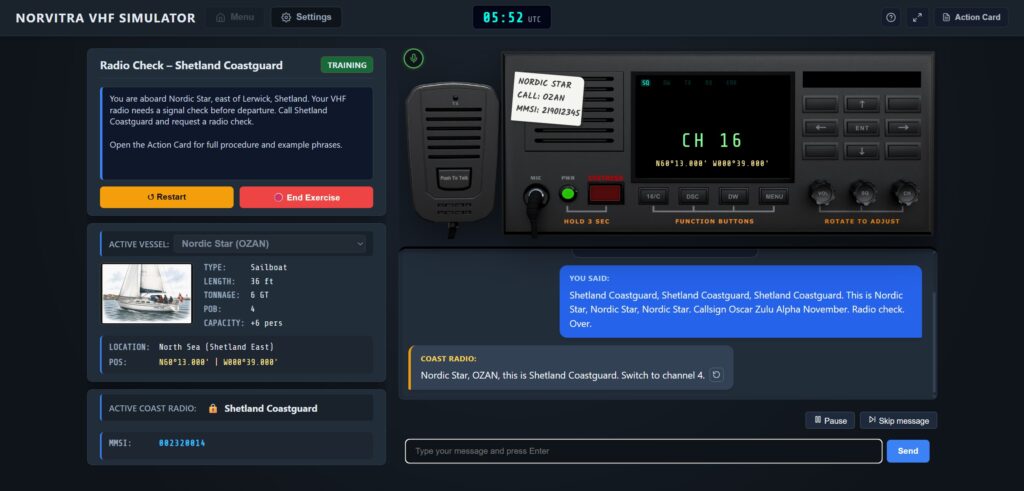Click the microphone indicator icon
The width and height of the screenshot is (1024, 491).
tap(413, 59)
